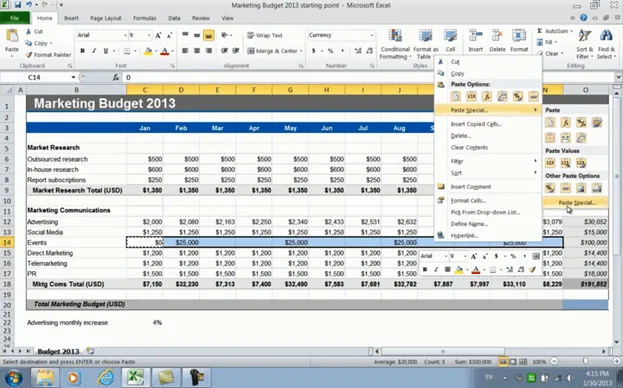This screenshot has height=388, width=623.
Task: Click the Decrease Decimal icon
Action: [370, 51]
